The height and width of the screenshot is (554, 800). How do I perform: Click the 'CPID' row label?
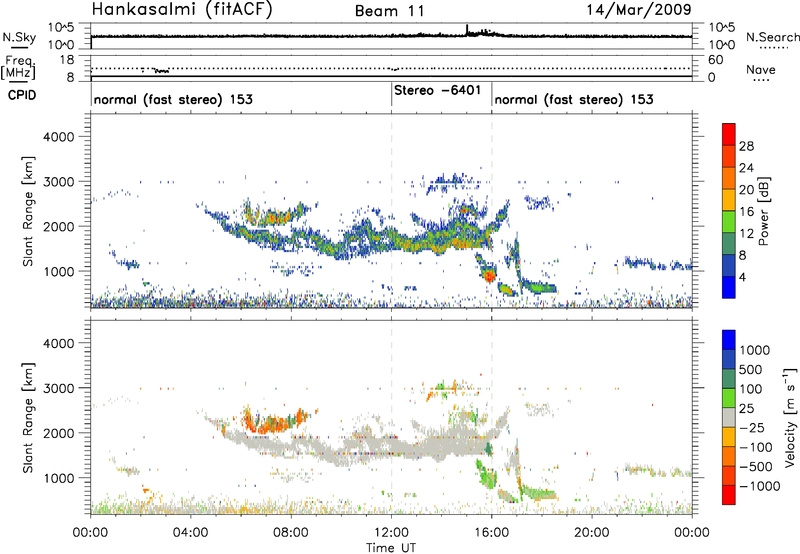pyautogui.click(x=22, y=95)
